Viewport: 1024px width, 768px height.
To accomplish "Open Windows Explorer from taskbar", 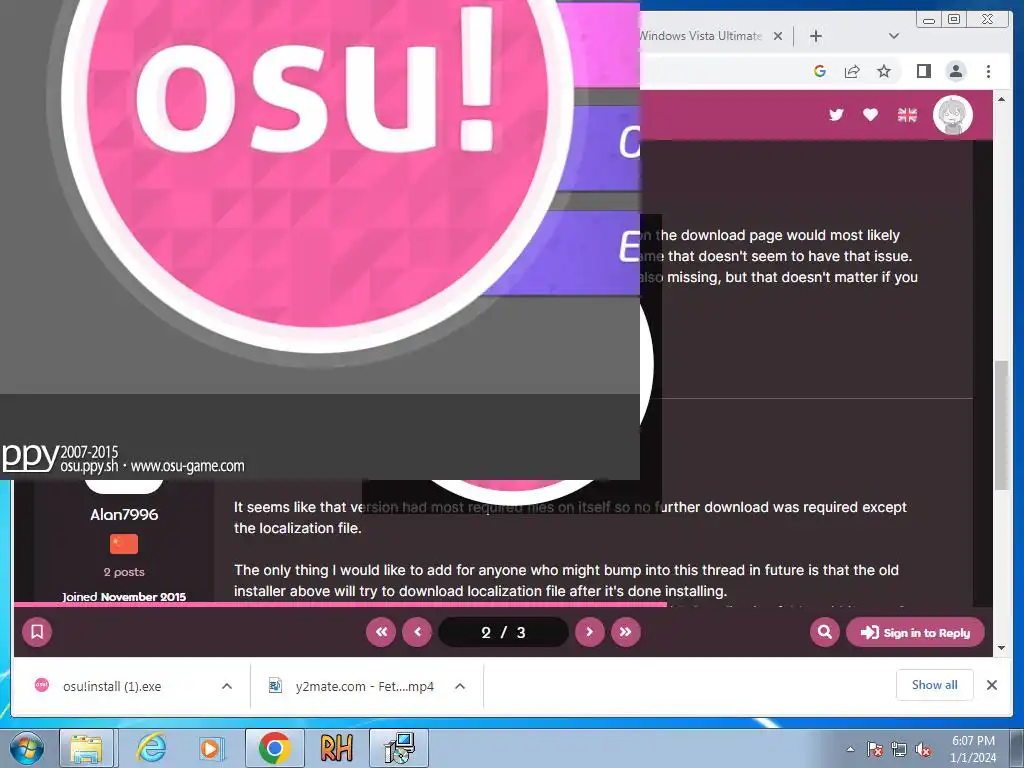I will (87, 748).
